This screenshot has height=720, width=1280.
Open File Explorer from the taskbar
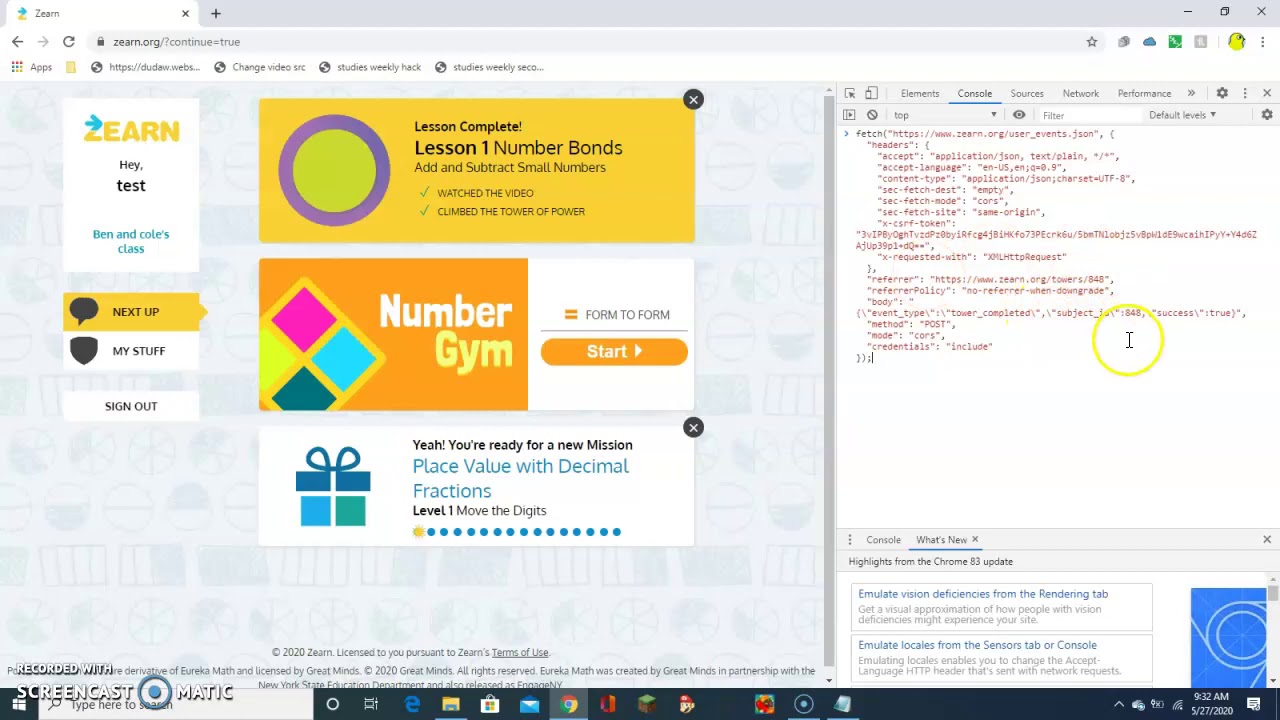451,704
